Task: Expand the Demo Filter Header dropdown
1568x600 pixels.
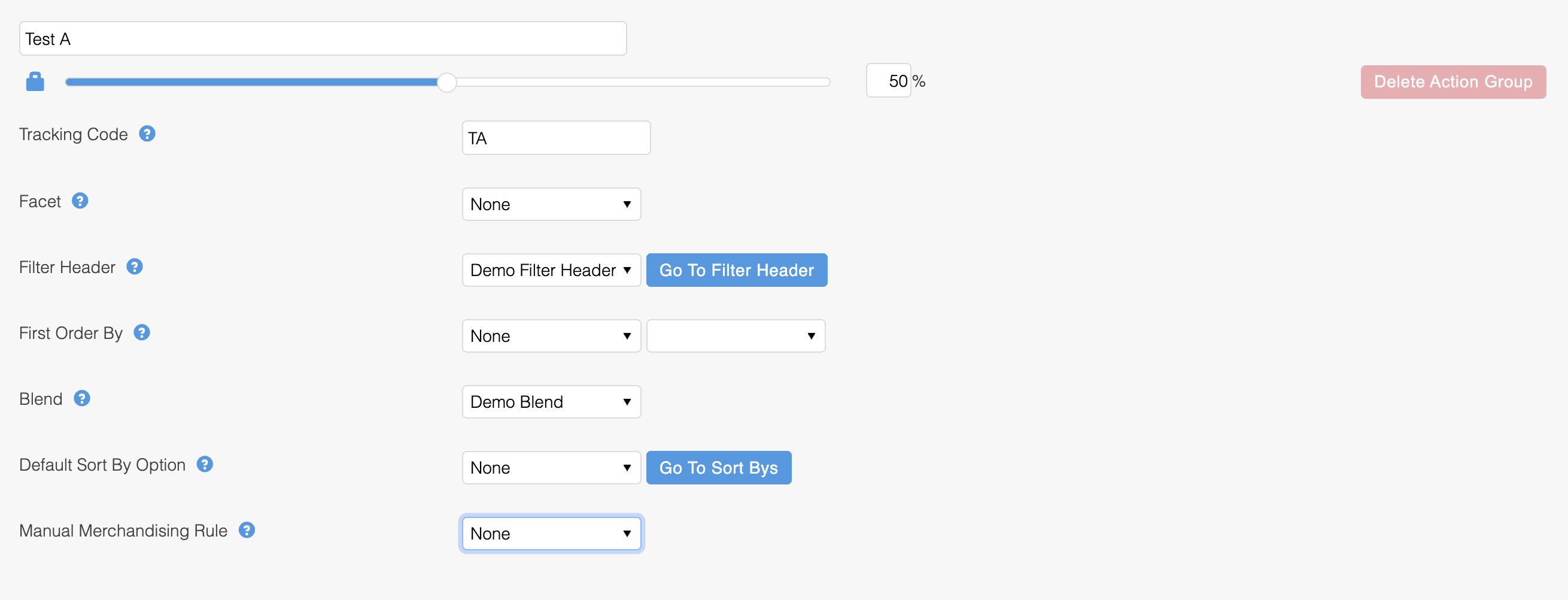Action: [551, 270]
